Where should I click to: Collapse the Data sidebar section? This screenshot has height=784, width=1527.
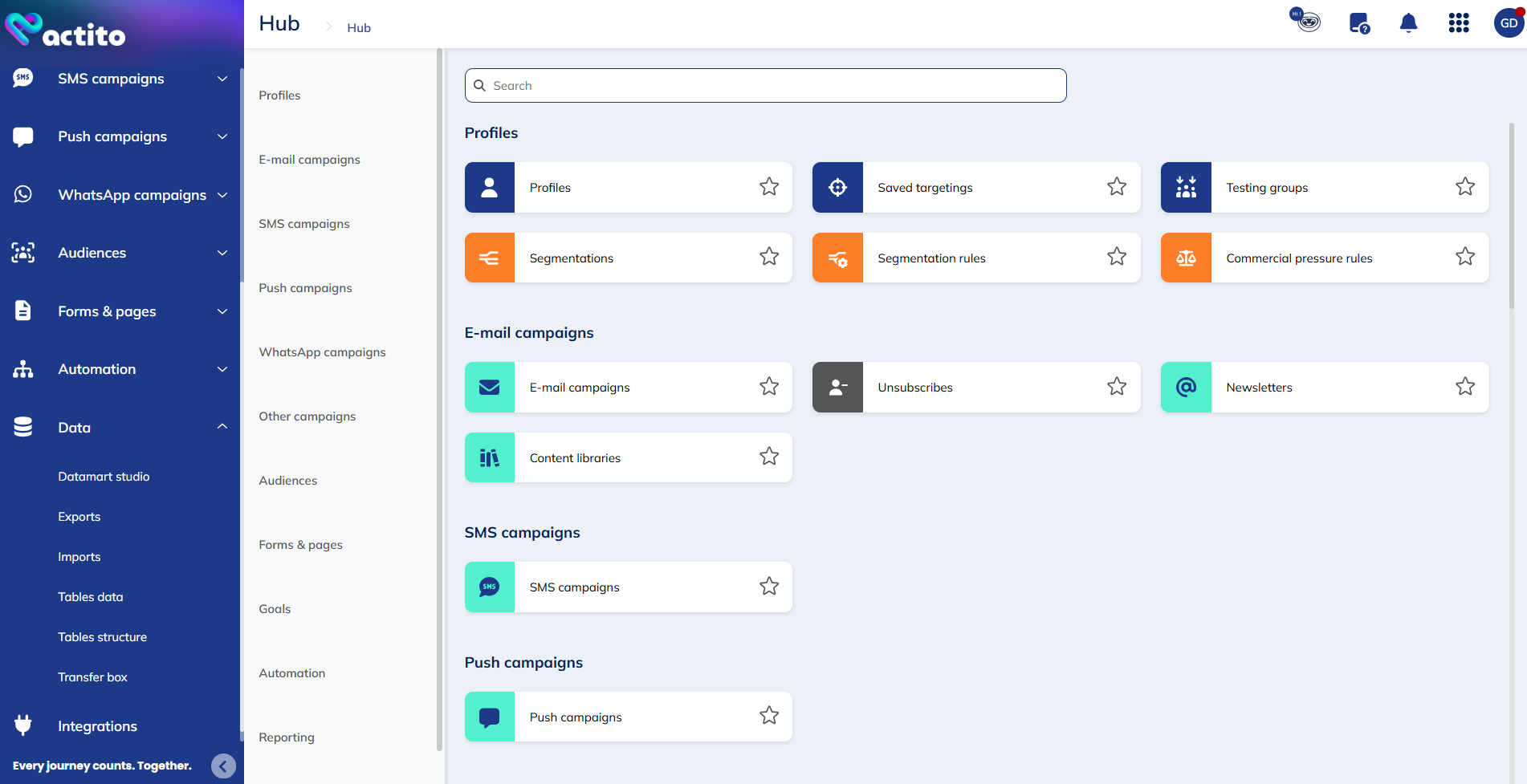click(x=222, y=427)
